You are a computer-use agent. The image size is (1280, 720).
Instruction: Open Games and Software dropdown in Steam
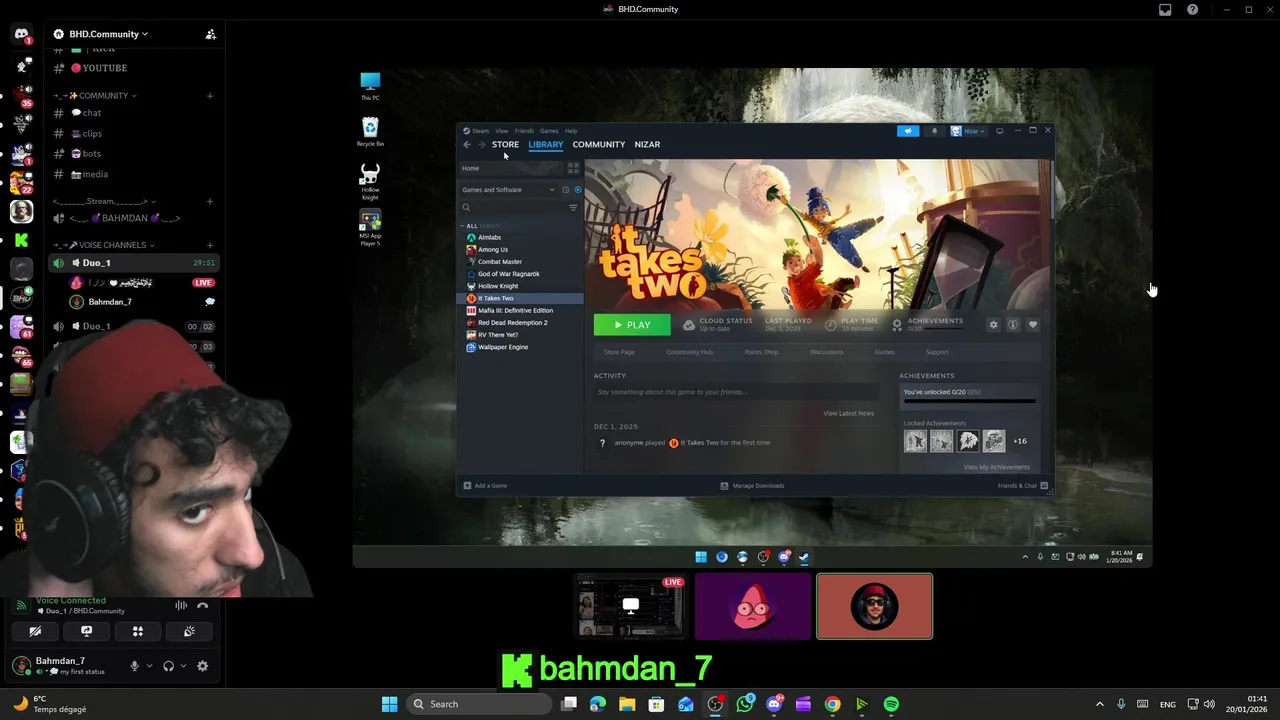508,190
